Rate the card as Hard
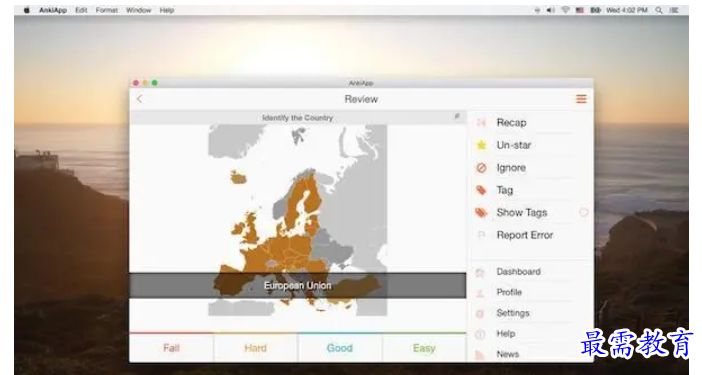702x375 pixels. pyautogui.click(x=255, y=348)
